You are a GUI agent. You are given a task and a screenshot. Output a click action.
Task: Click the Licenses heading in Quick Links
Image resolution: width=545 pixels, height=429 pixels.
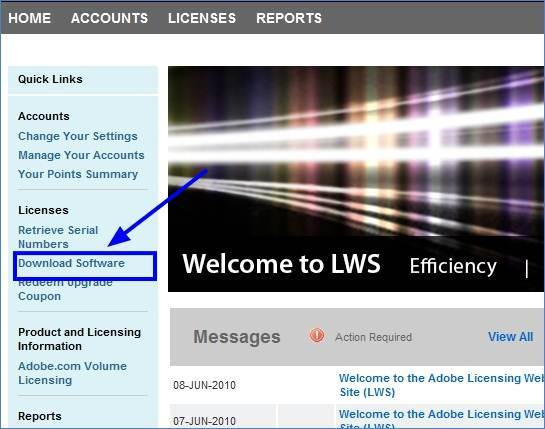[43, 210]
